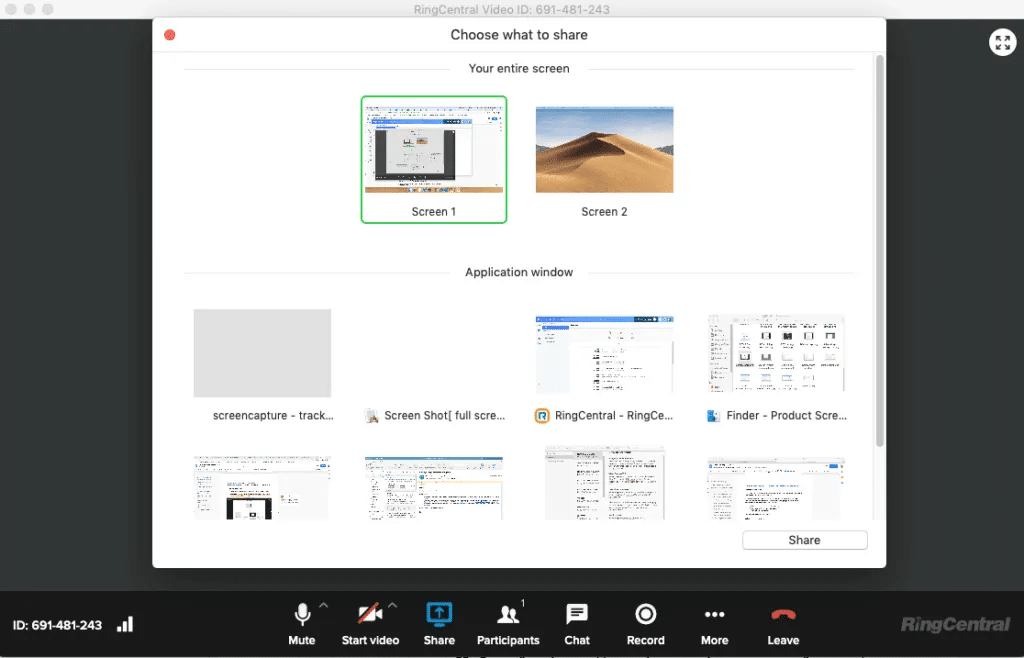Open the More options menu
Screen dimensions: 1024x658
click(714, 615)
